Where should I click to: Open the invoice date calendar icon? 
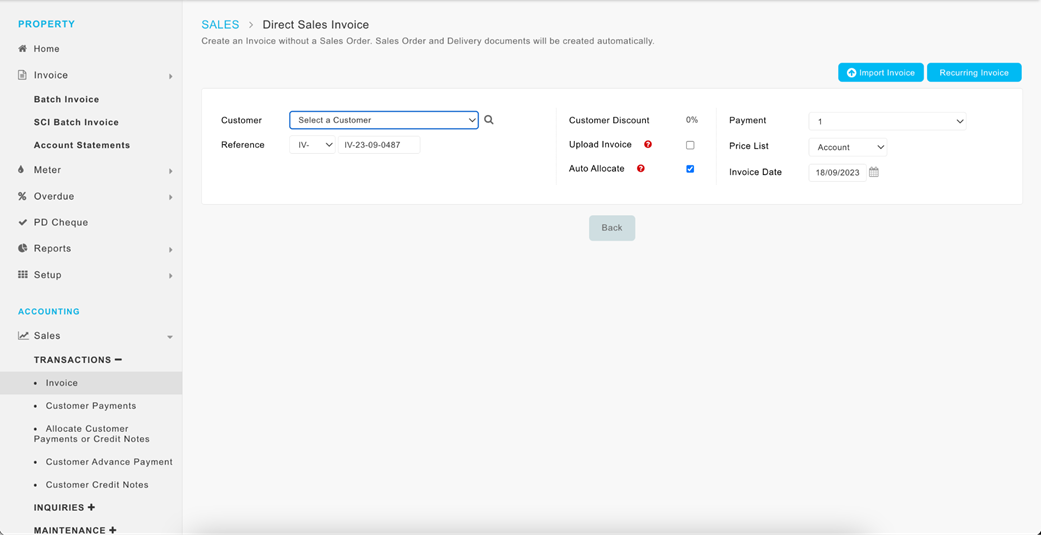(x=874, y=172)
